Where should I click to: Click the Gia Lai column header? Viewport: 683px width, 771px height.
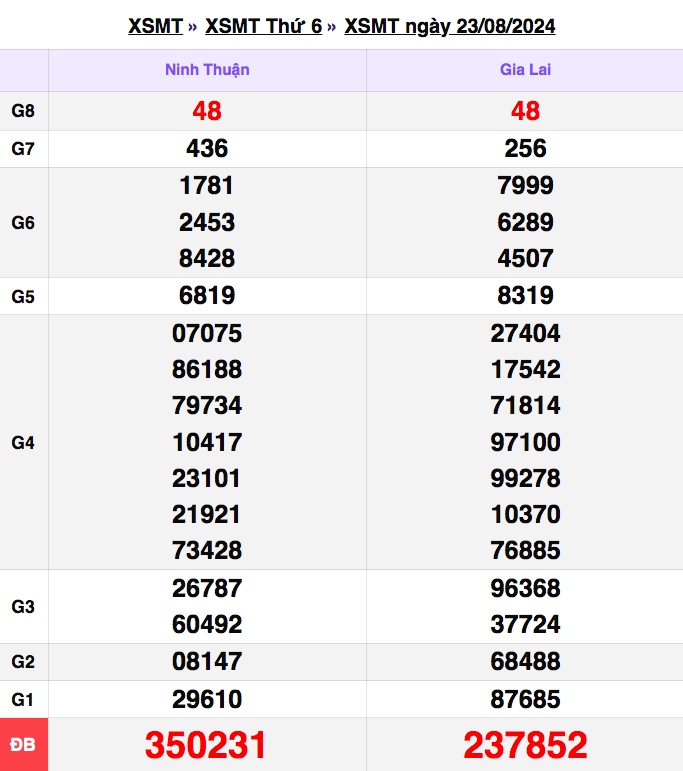coord(525,69)
